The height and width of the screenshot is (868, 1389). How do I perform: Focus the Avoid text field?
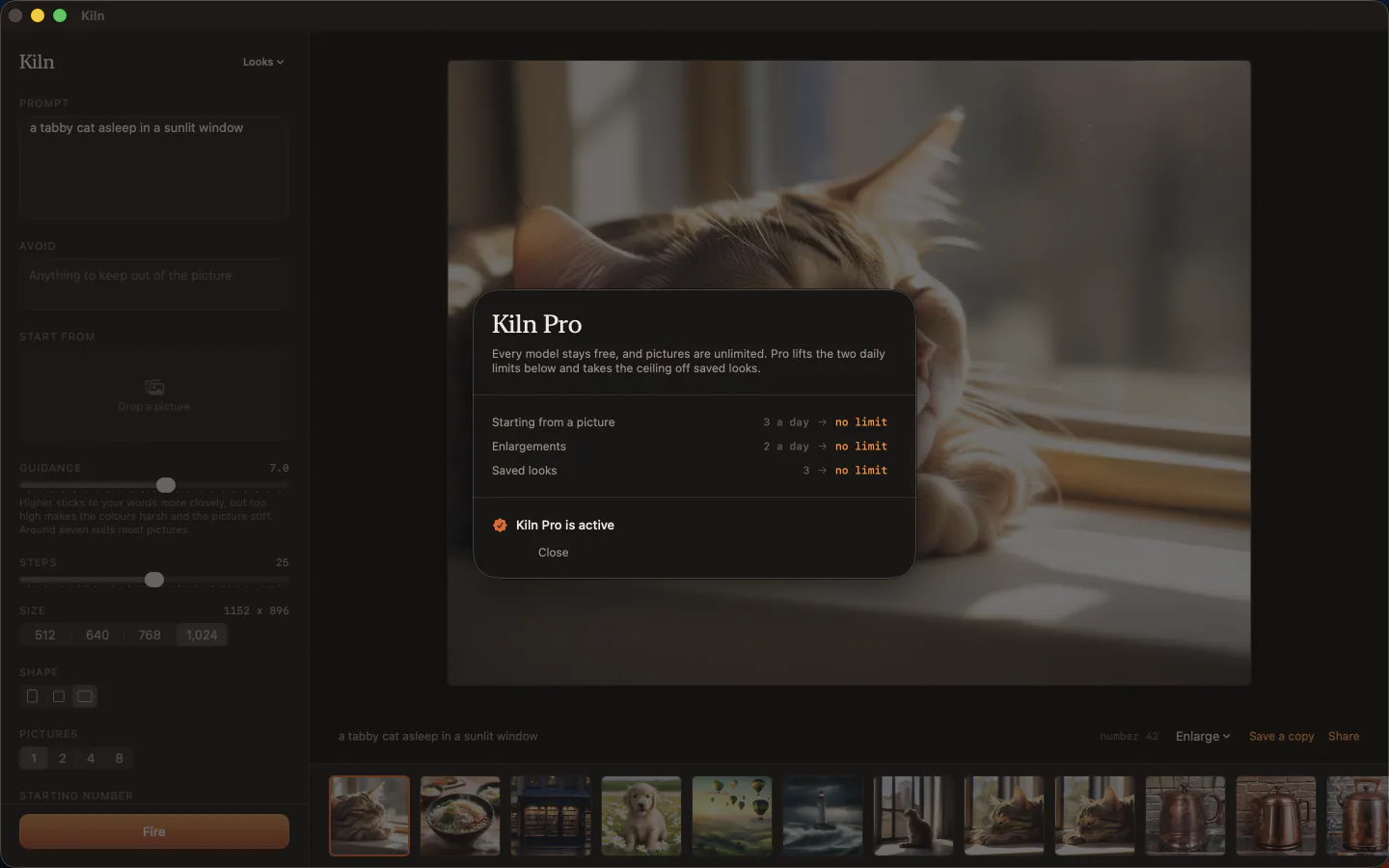coord(154,285)
